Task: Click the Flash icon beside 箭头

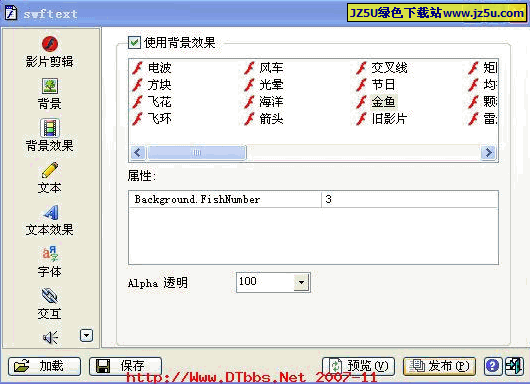Action: tap(249, 119)
